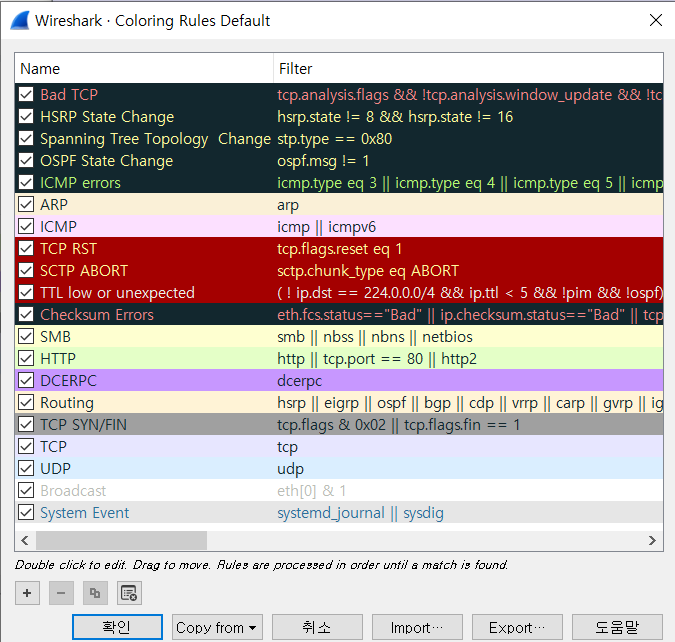Click the filter 'http || tcp.port == 80 || http2'
675x642 pixels.
[377, 358]
